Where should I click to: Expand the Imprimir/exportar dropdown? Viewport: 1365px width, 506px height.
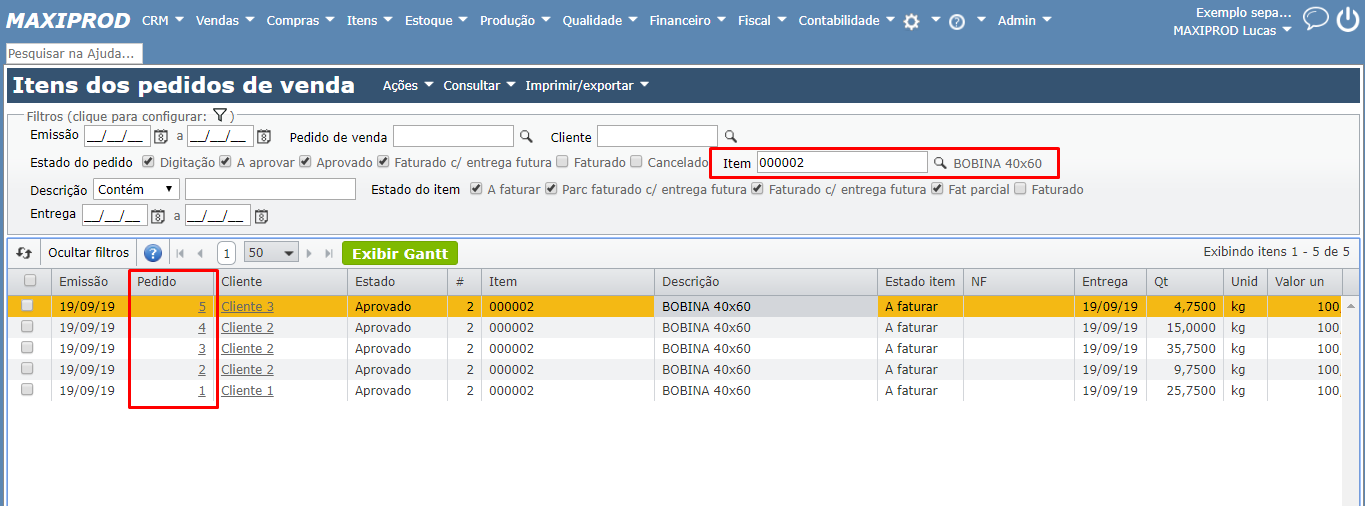point(587,86)
